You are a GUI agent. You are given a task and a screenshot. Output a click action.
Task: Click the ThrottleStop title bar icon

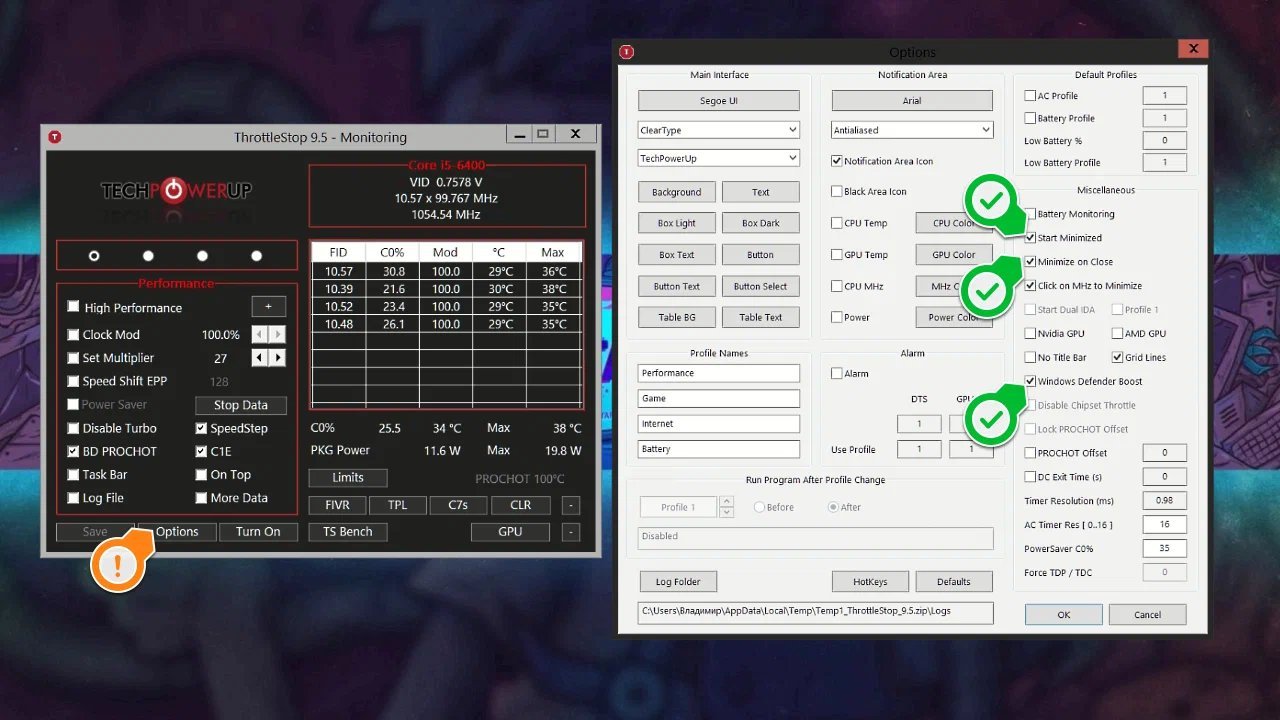56,136
